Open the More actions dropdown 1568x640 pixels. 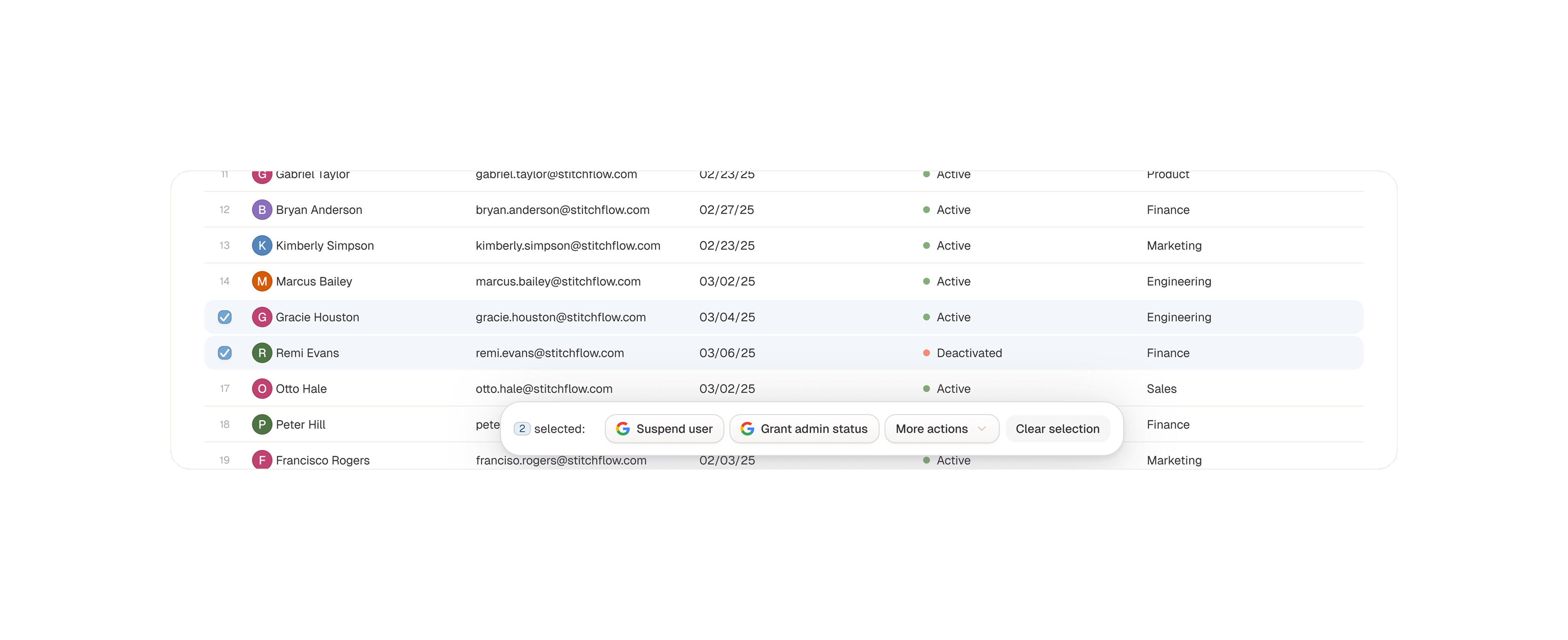coord(931,429)
